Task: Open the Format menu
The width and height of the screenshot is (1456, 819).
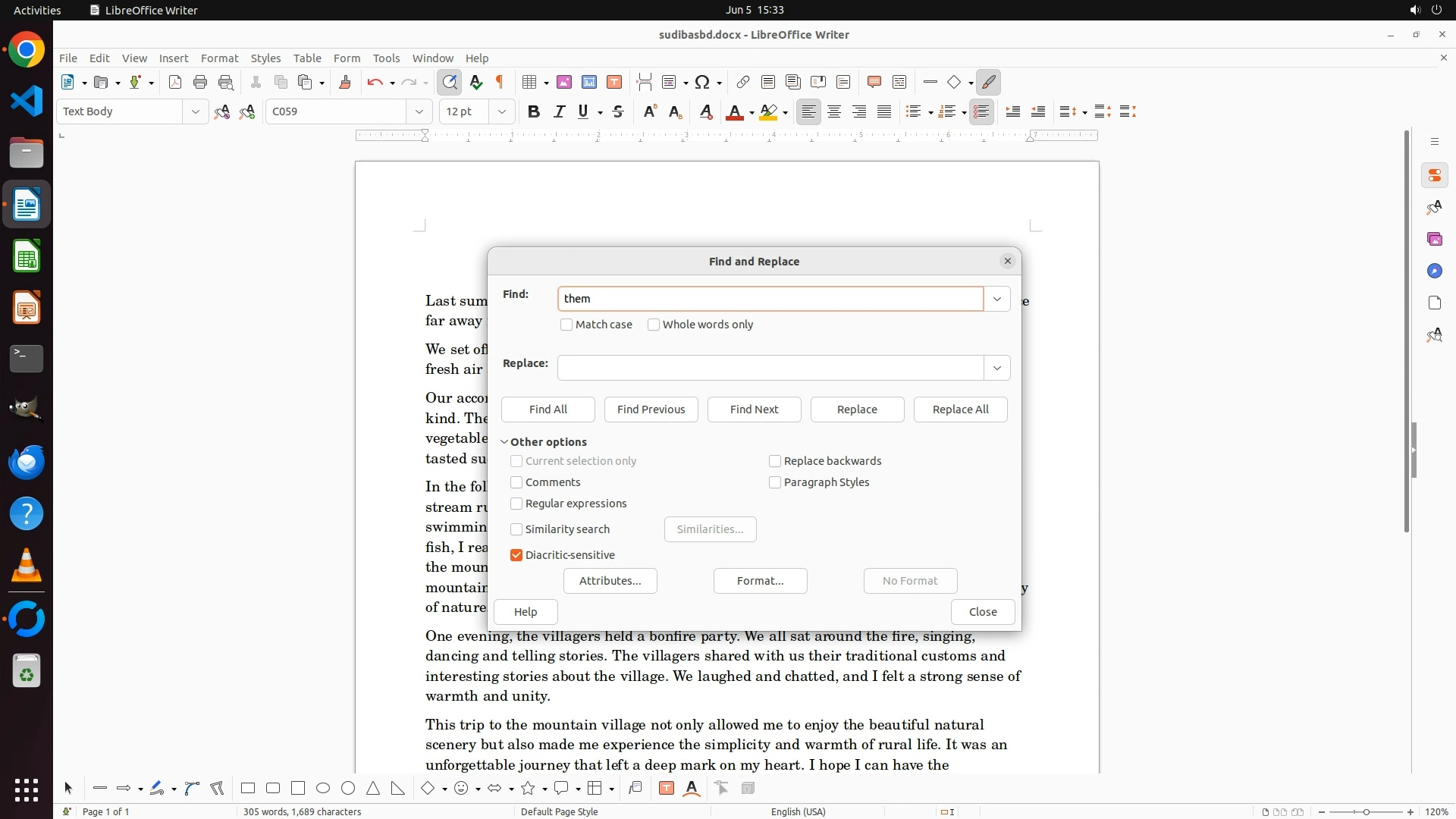Action: pos(219,58)
